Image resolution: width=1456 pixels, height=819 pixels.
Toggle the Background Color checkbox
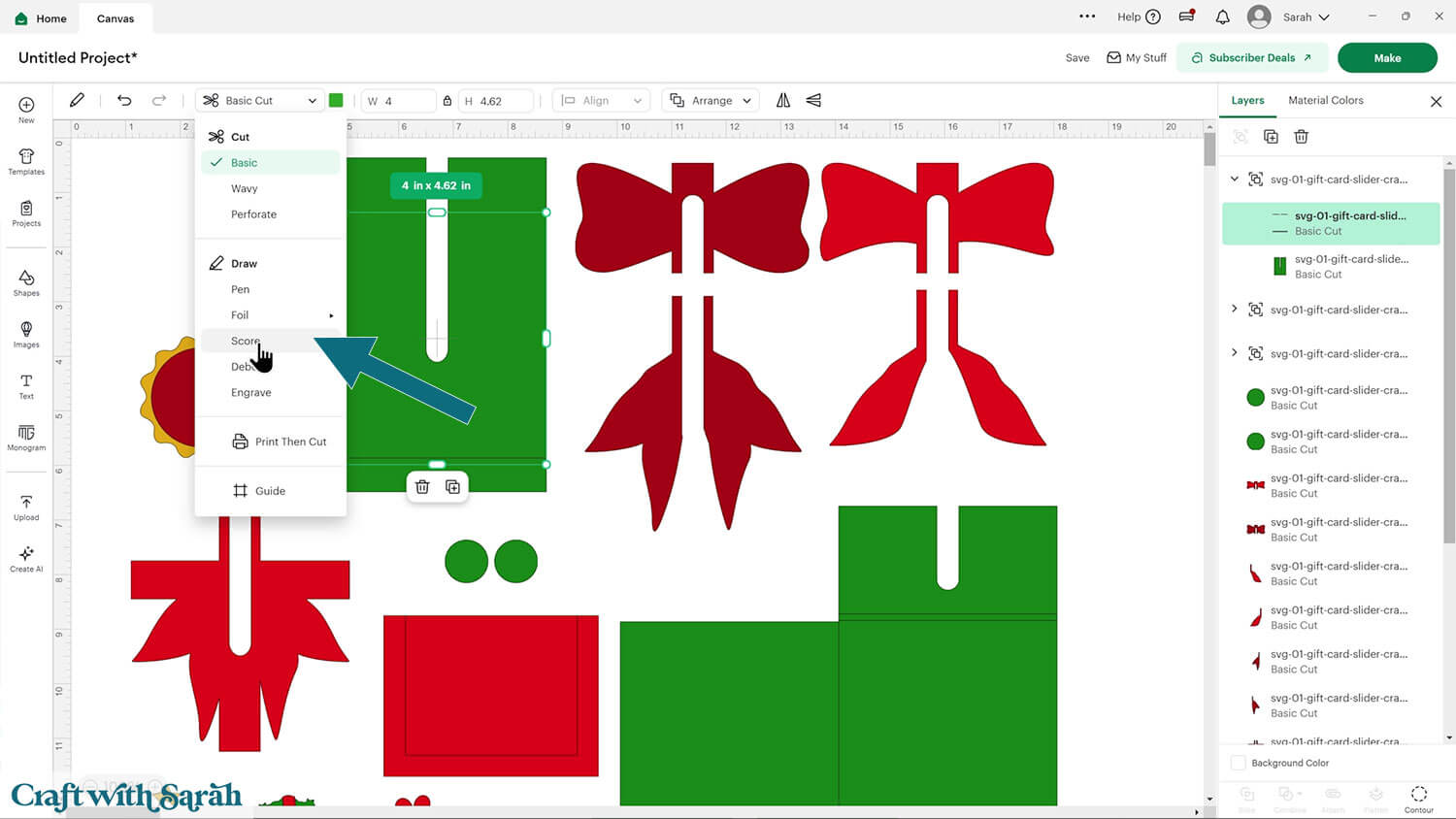(1239, 763)
